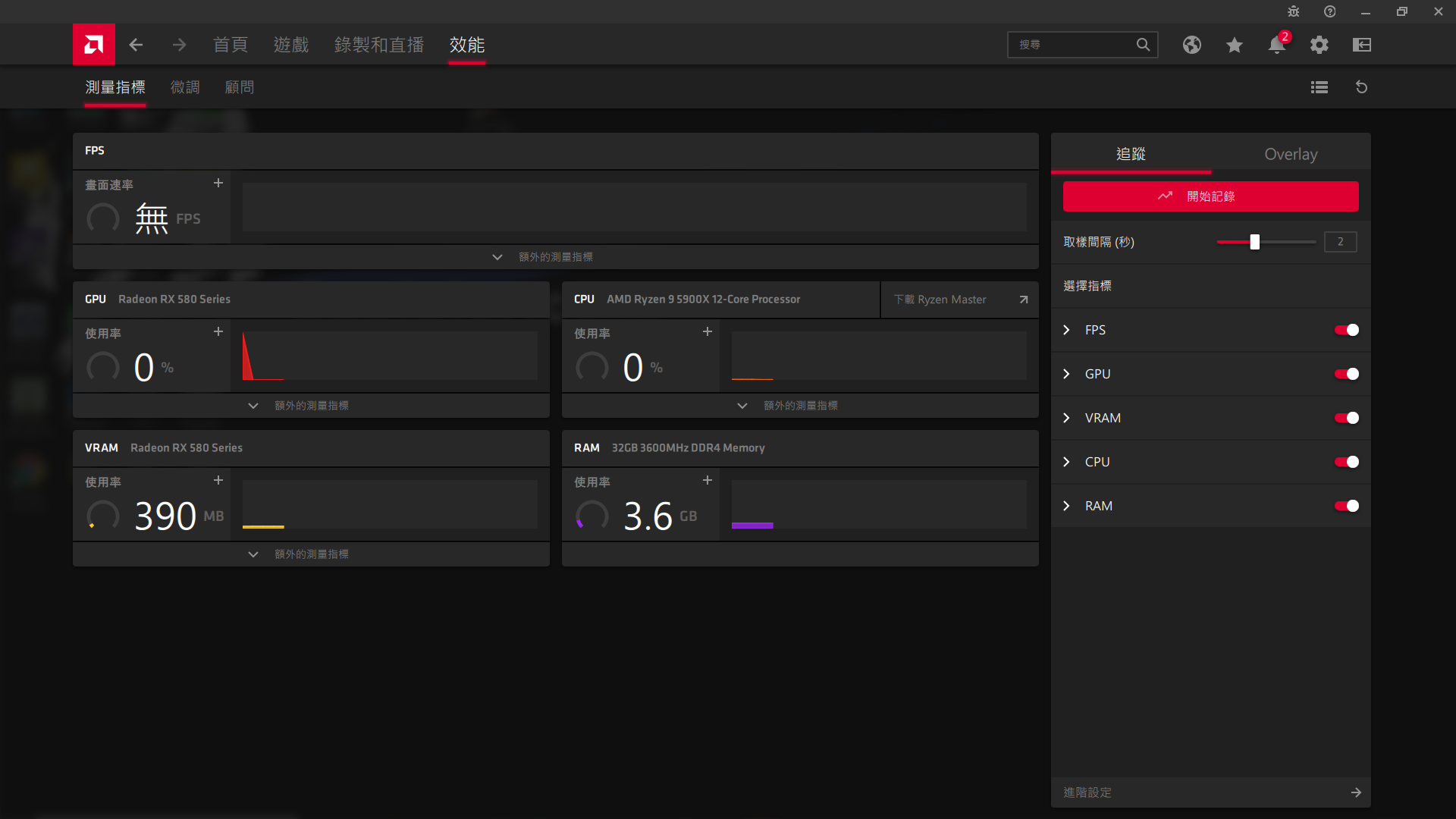1456x819 pixels.
Task: Click the AMD logo home icon
Action: tap(94, 45)
